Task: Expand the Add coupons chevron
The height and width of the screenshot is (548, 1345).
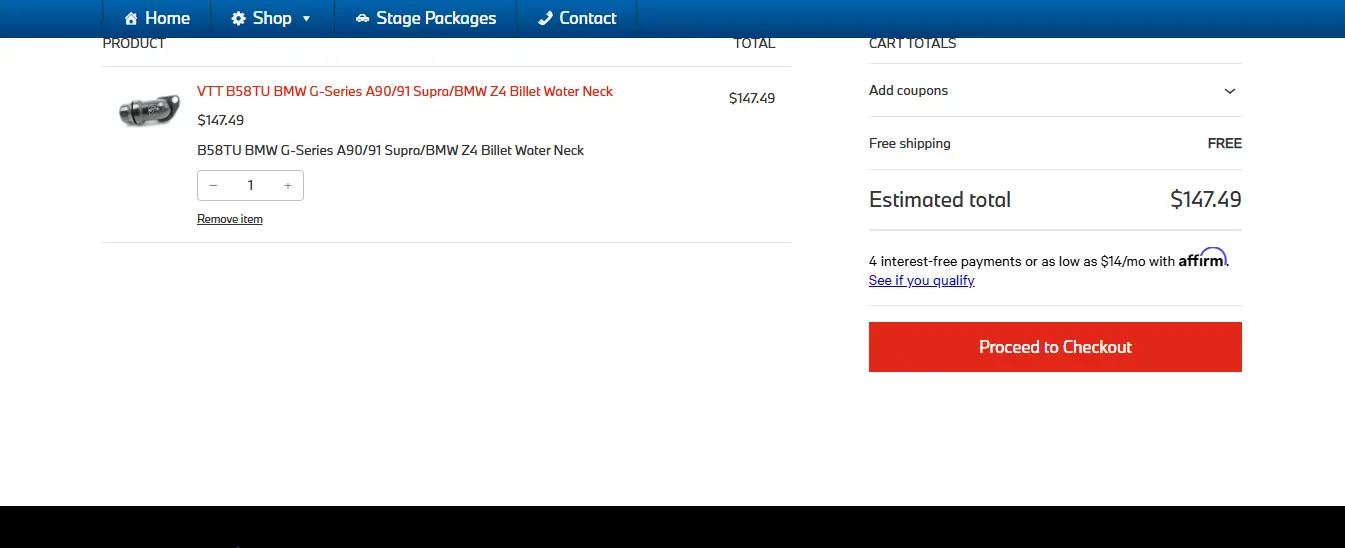Action: tap(1229, 91)
